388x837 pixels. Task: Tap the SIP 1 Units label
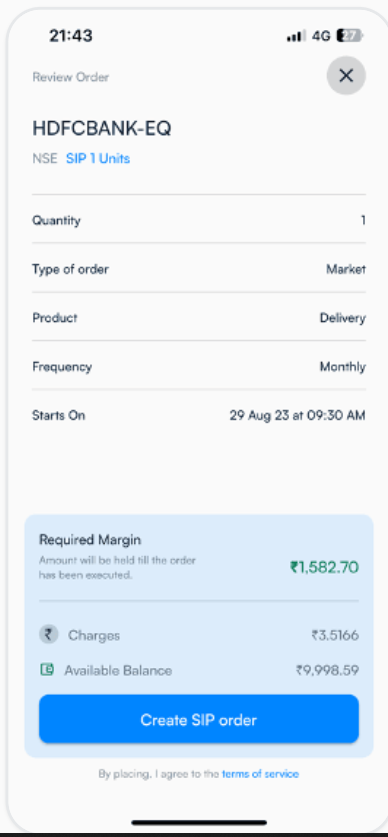coord(98,159)
